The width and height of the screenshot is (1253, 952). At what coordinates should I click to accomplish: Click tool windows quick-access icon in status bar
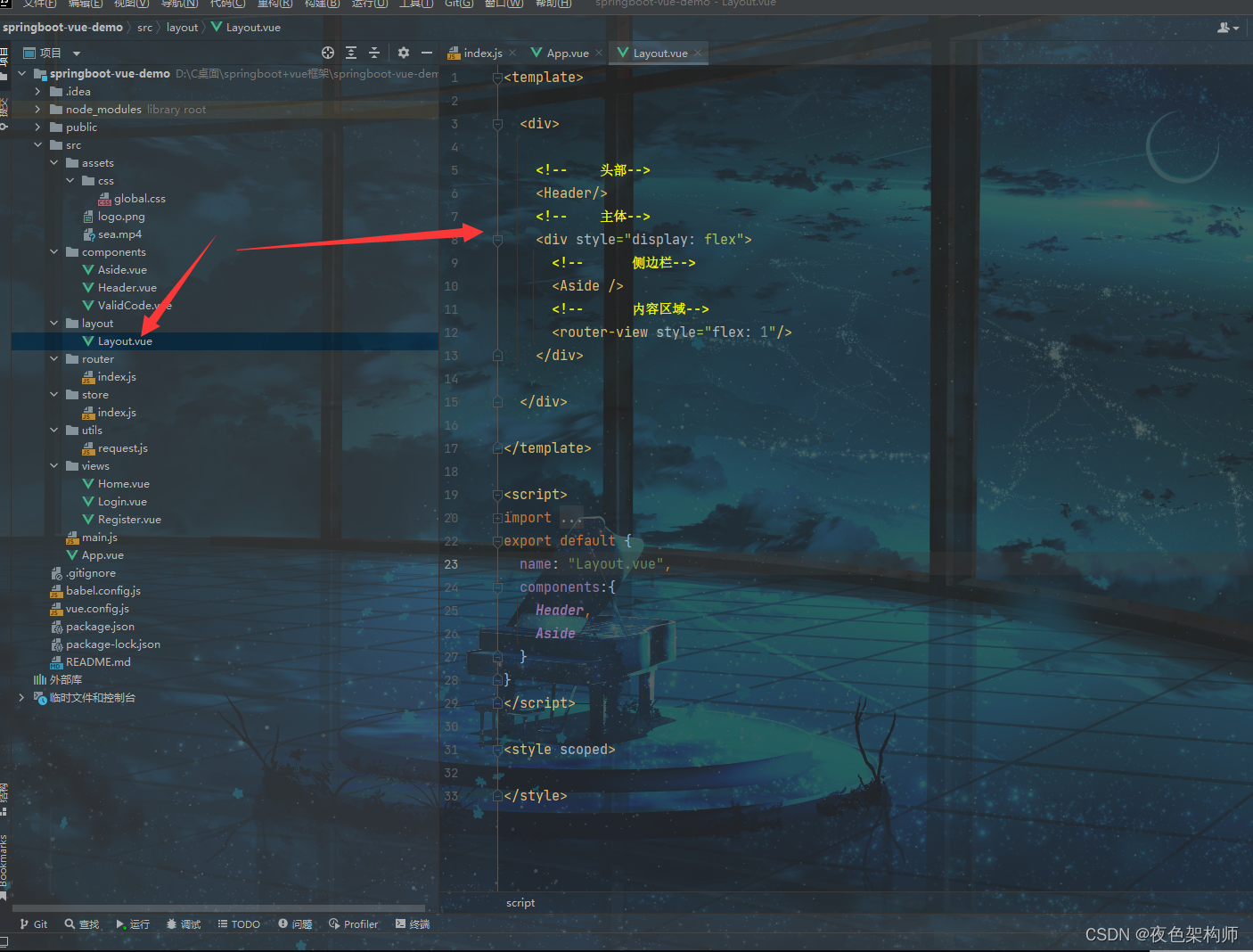point(4,943)
